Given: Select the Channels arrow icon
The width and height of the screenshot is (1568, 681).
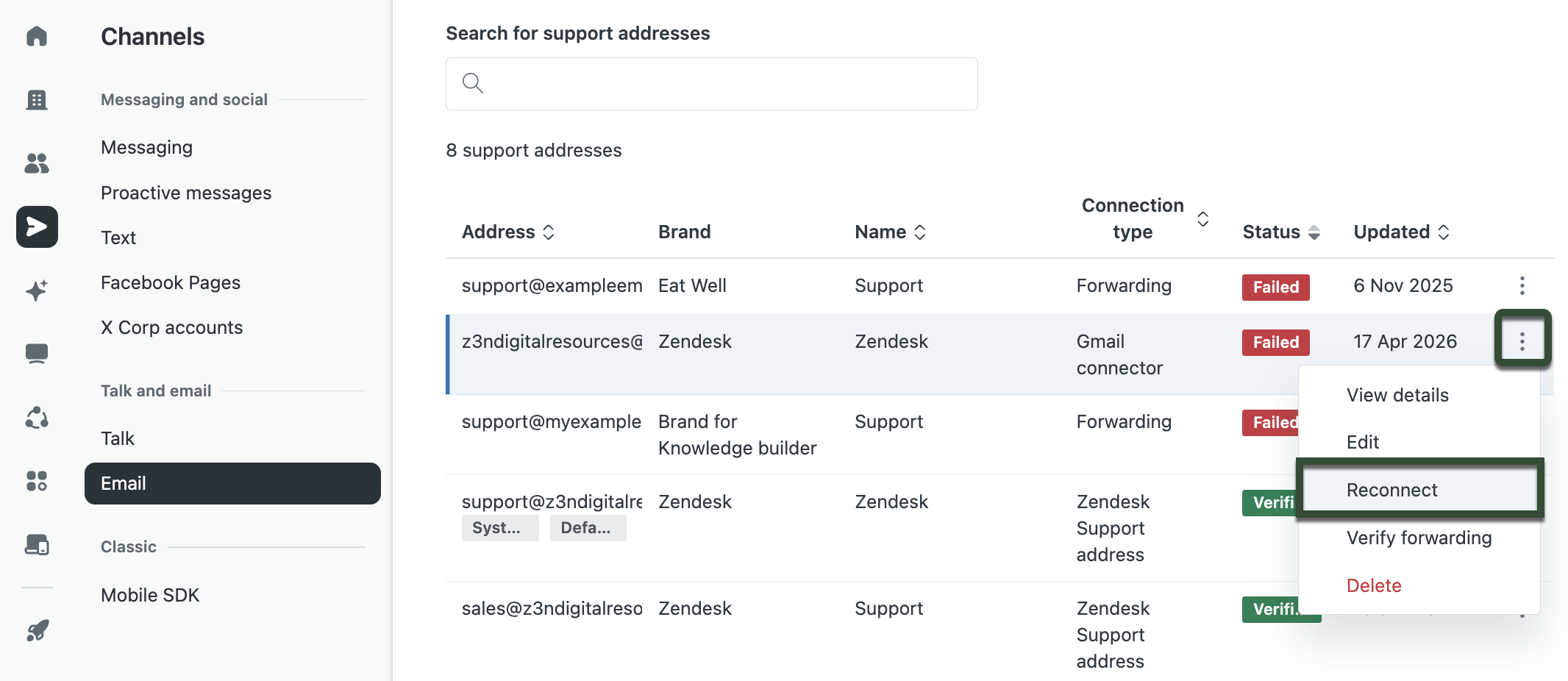Looking at the screenshot, I should tap(37, 227).
